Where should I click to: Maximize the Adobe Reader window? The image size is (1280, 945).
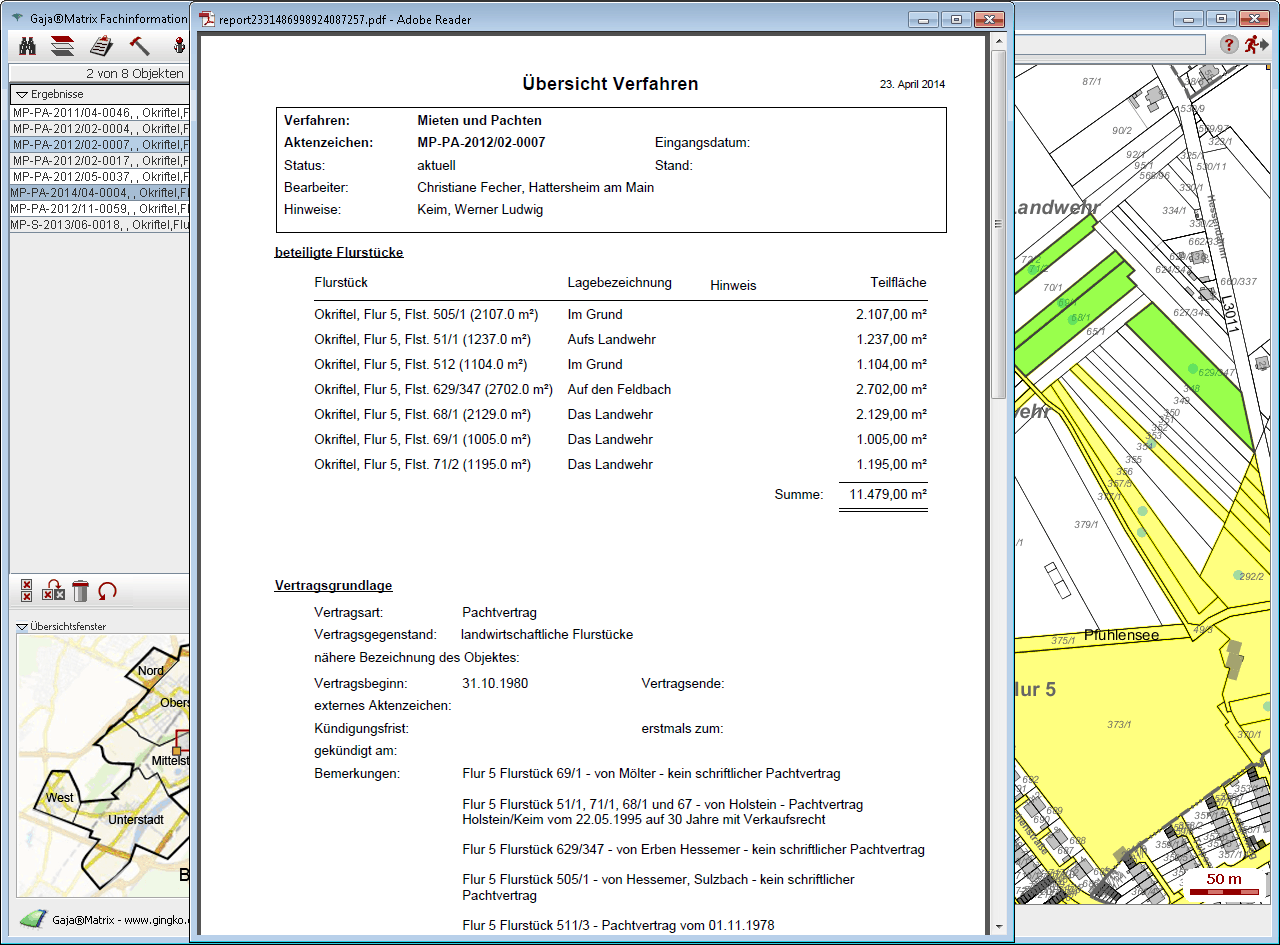click(955, 20)
